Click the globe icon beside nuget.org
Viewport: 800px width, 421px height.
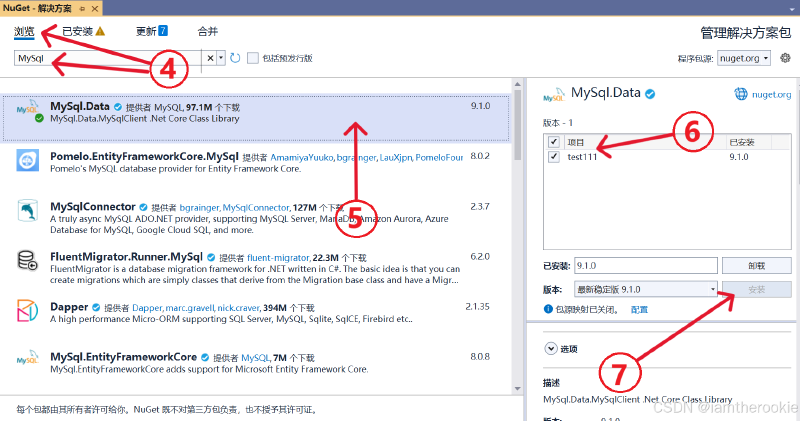741,94
